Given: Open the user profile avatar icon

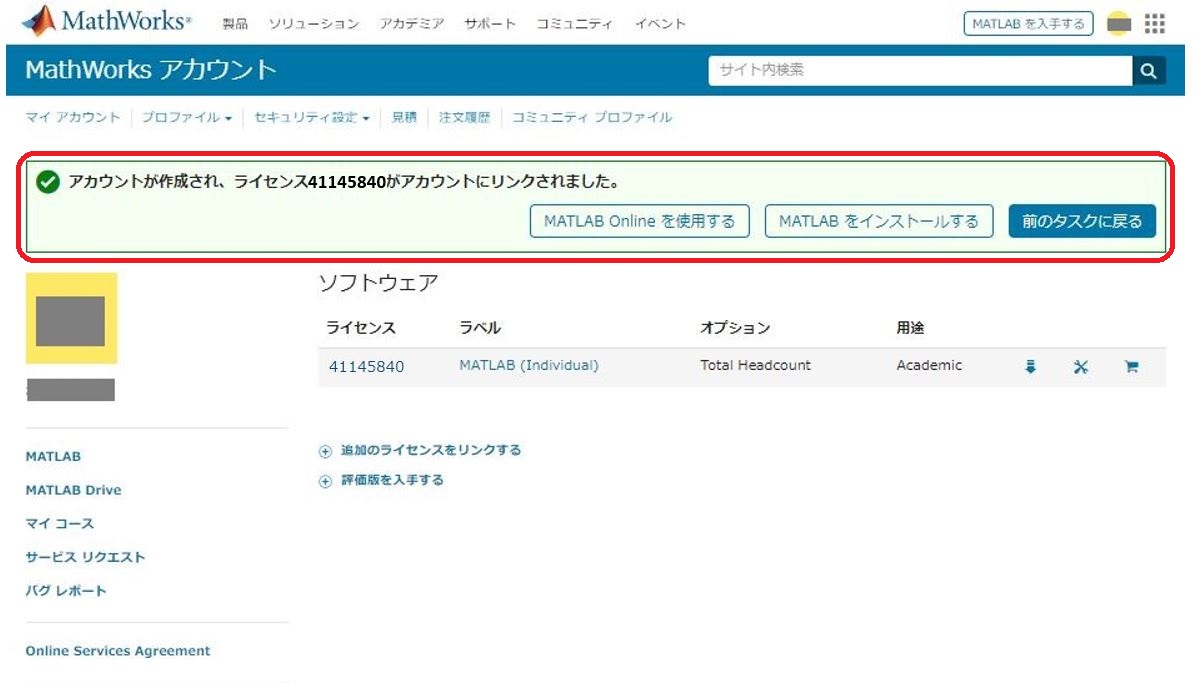Looking at the screenshot, I should 1118,24.
